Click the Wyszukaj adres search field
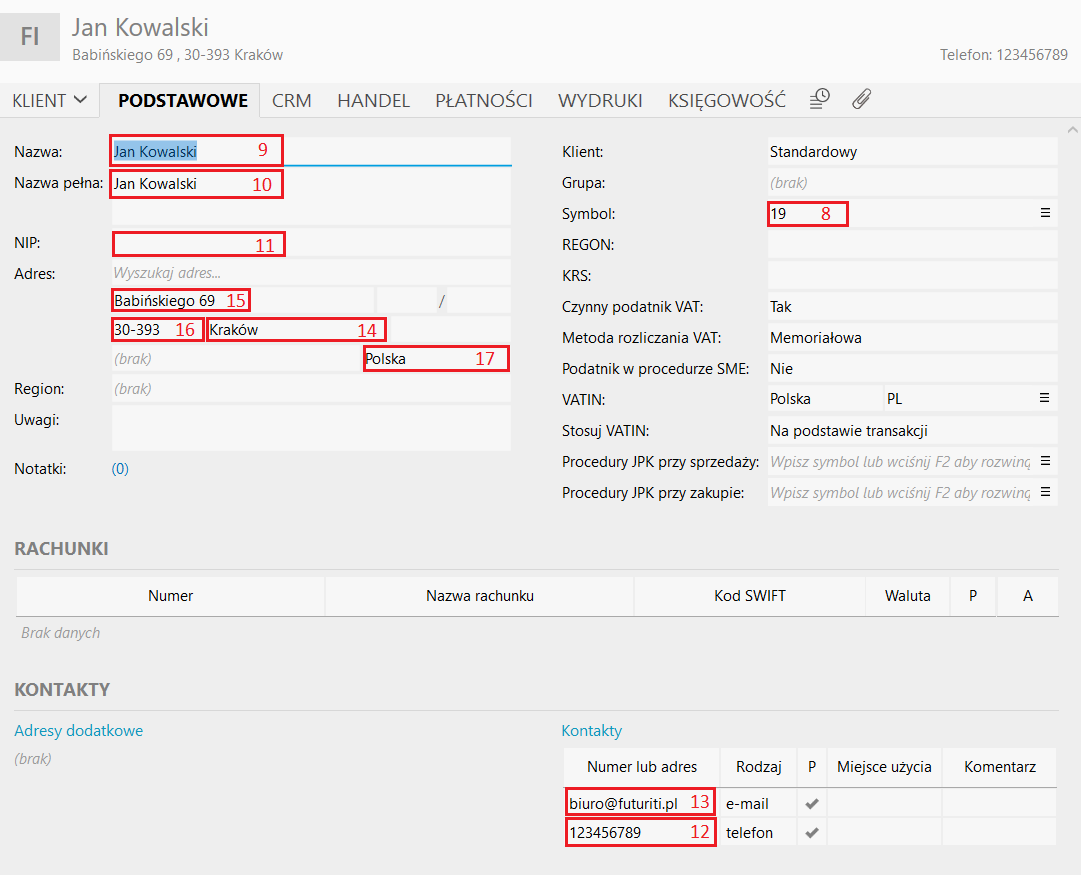1081x875 pixels. point(310,272)
